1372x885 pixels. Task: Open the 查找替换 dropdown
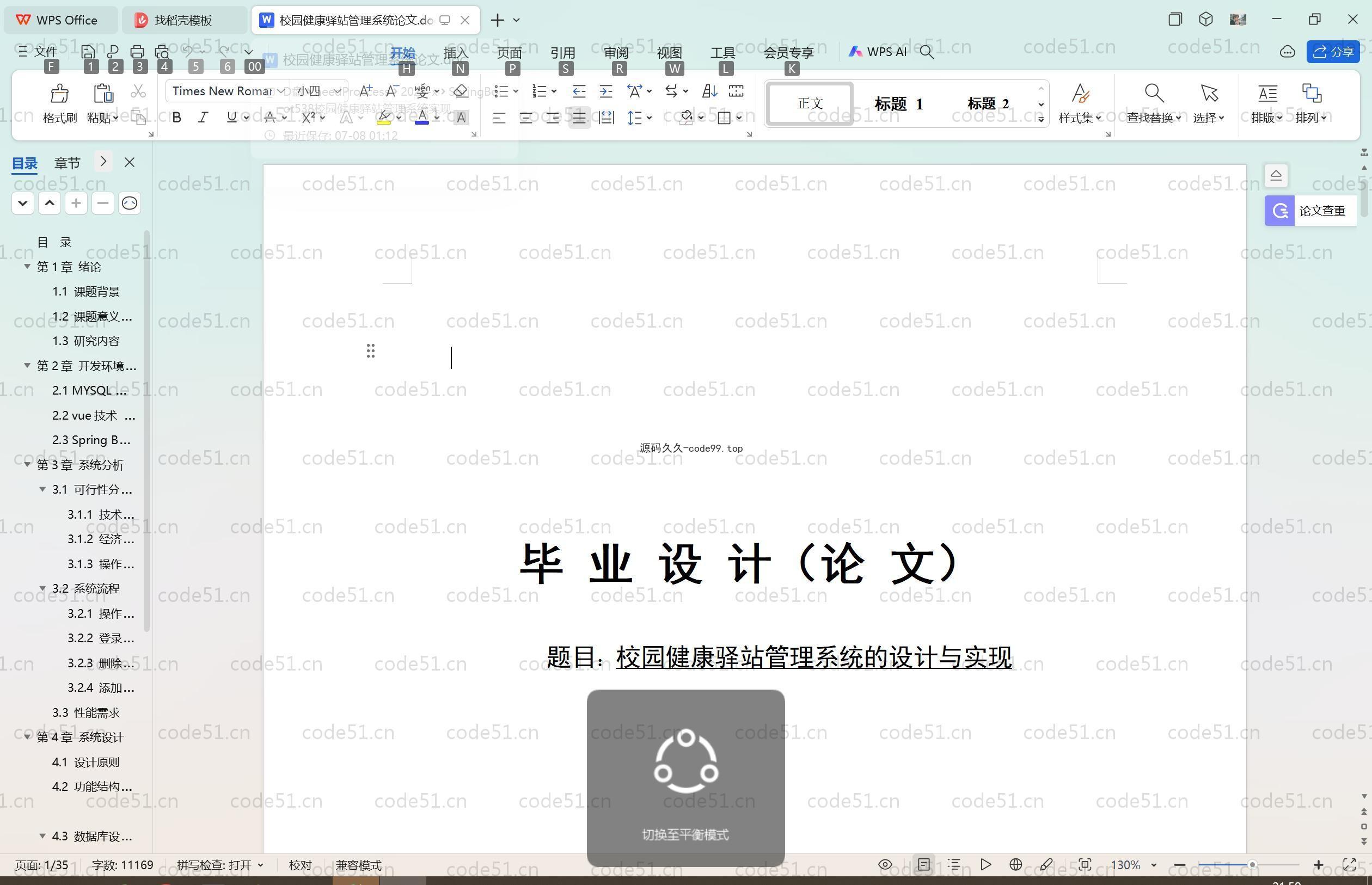pos(1178,118)
